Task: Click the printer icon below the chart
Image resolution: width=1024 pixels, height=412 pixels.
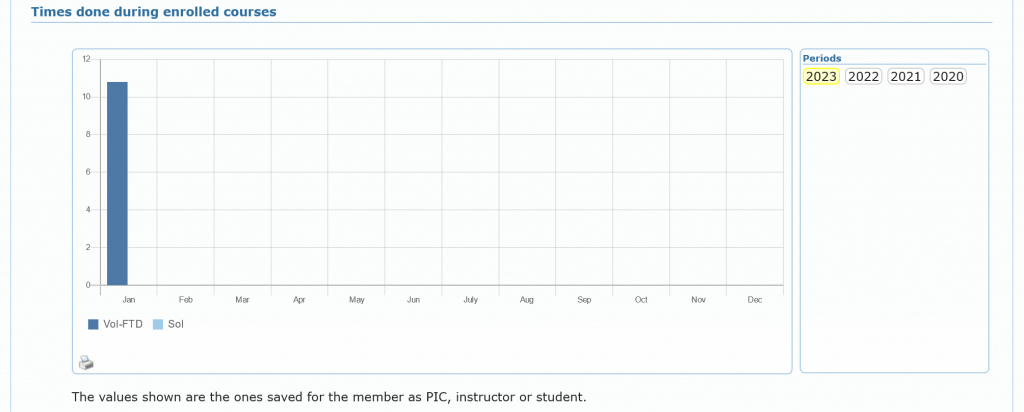Action: [x=86, y=362]
